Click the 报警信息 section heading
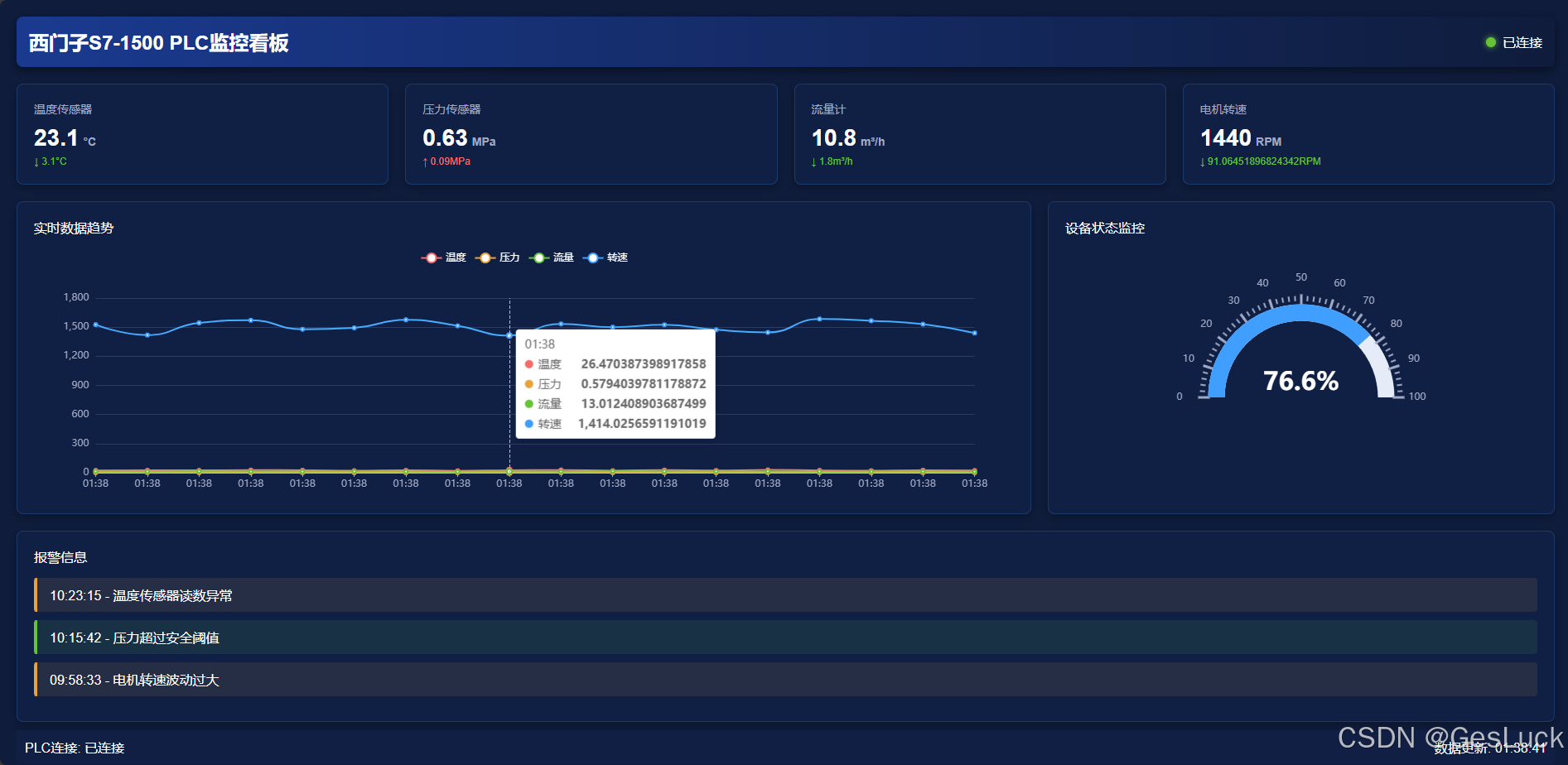This screenshot has width=1568, height=765. click(x=60, y=558)
